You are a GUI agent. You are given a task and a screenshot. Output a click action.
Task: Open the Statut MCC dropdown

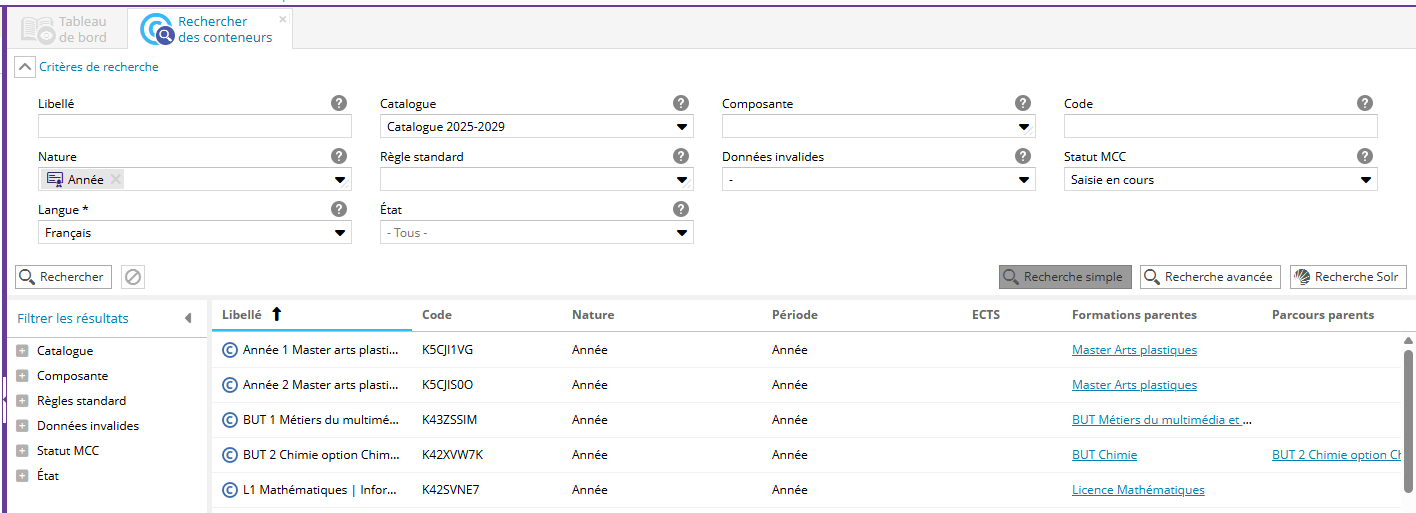(x=1366, y=180)
